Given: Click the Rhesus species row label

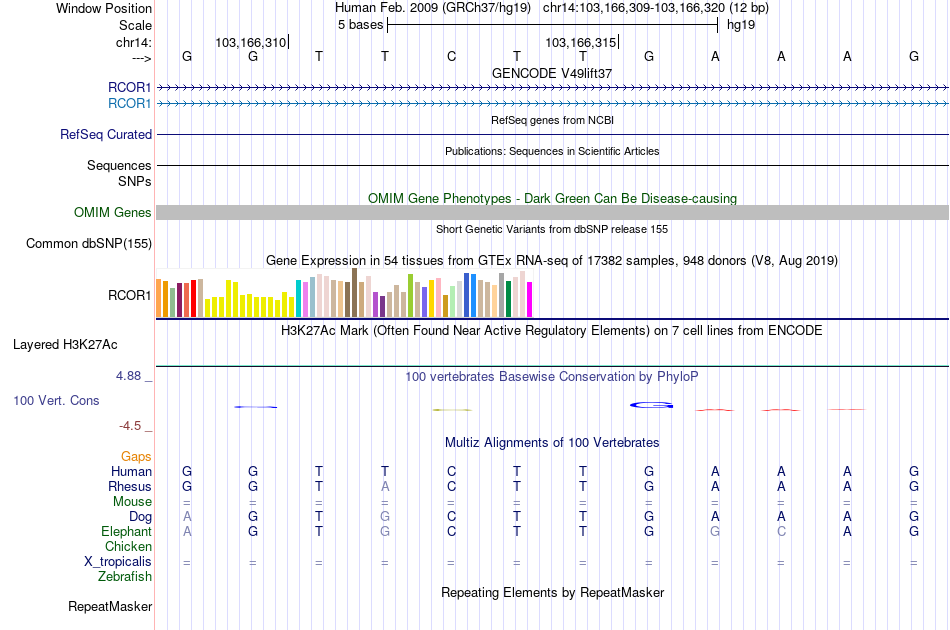Looking at the screenshot, I should [130, 486].
